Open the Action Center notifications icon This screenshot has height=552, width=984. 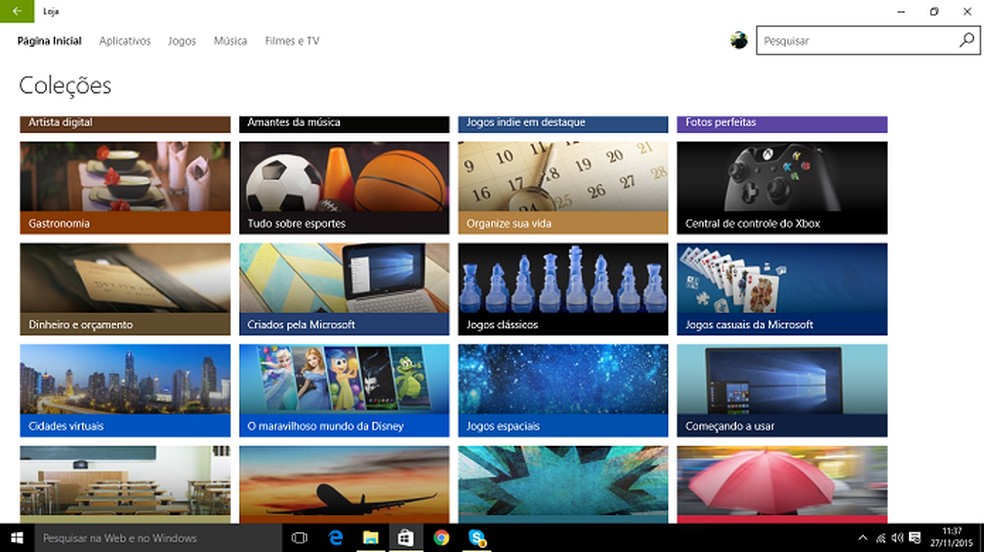915,538
